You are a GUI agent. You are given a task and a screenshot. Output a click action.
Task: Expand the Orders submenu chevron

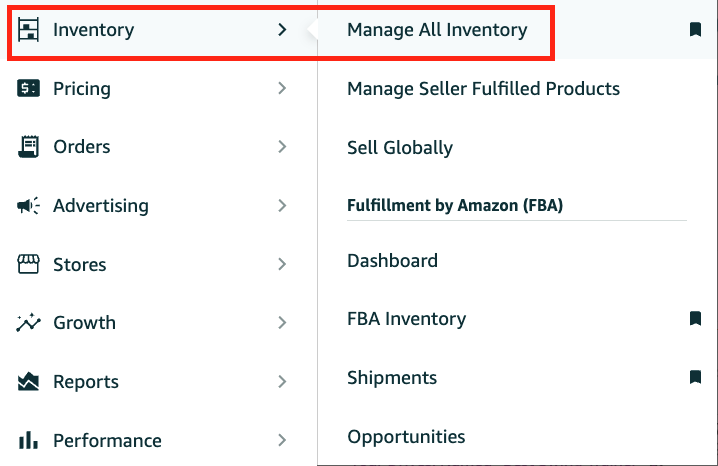282,147
